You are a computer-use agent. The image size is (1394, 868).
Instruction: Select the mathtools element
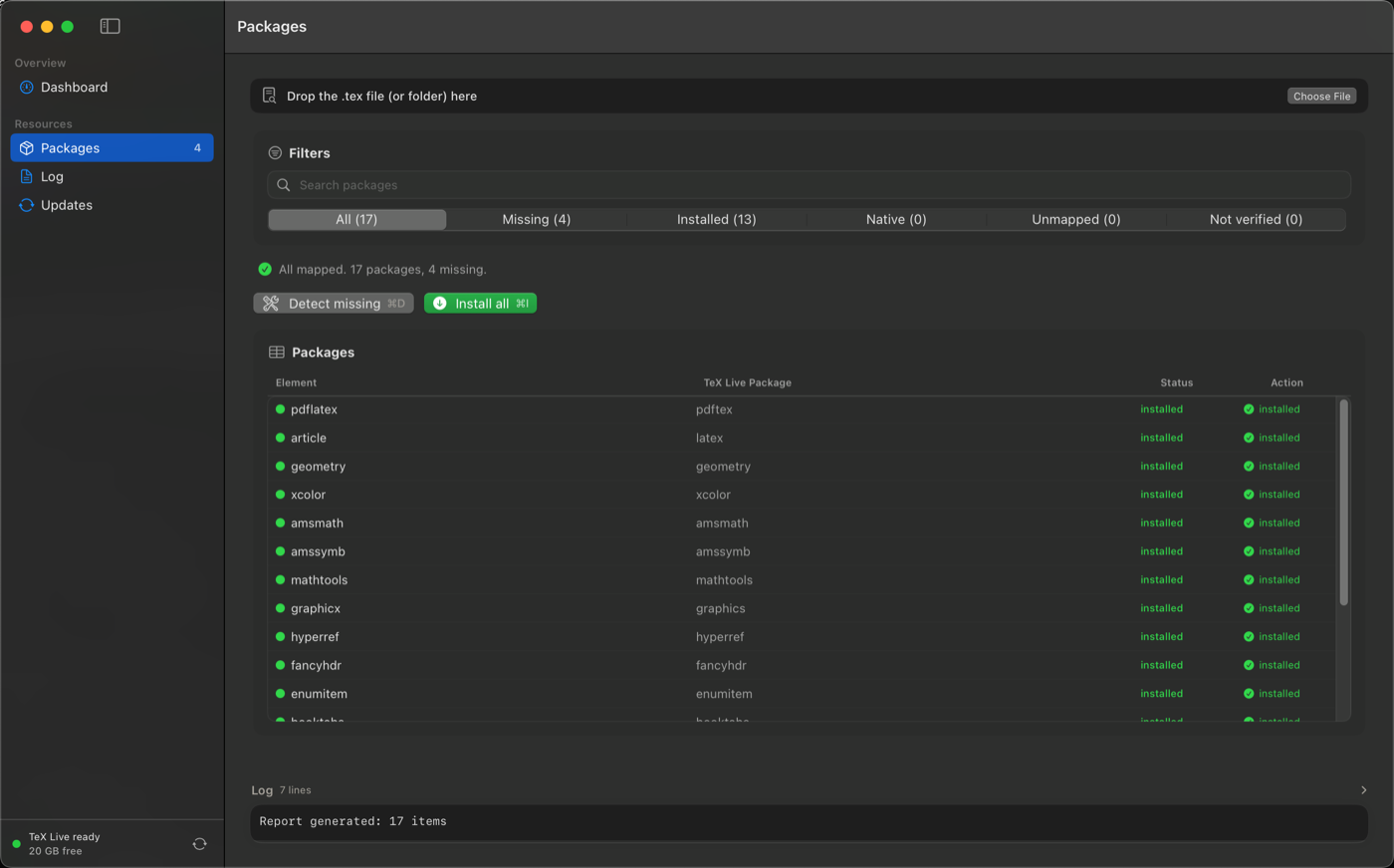tap(319, 580)
